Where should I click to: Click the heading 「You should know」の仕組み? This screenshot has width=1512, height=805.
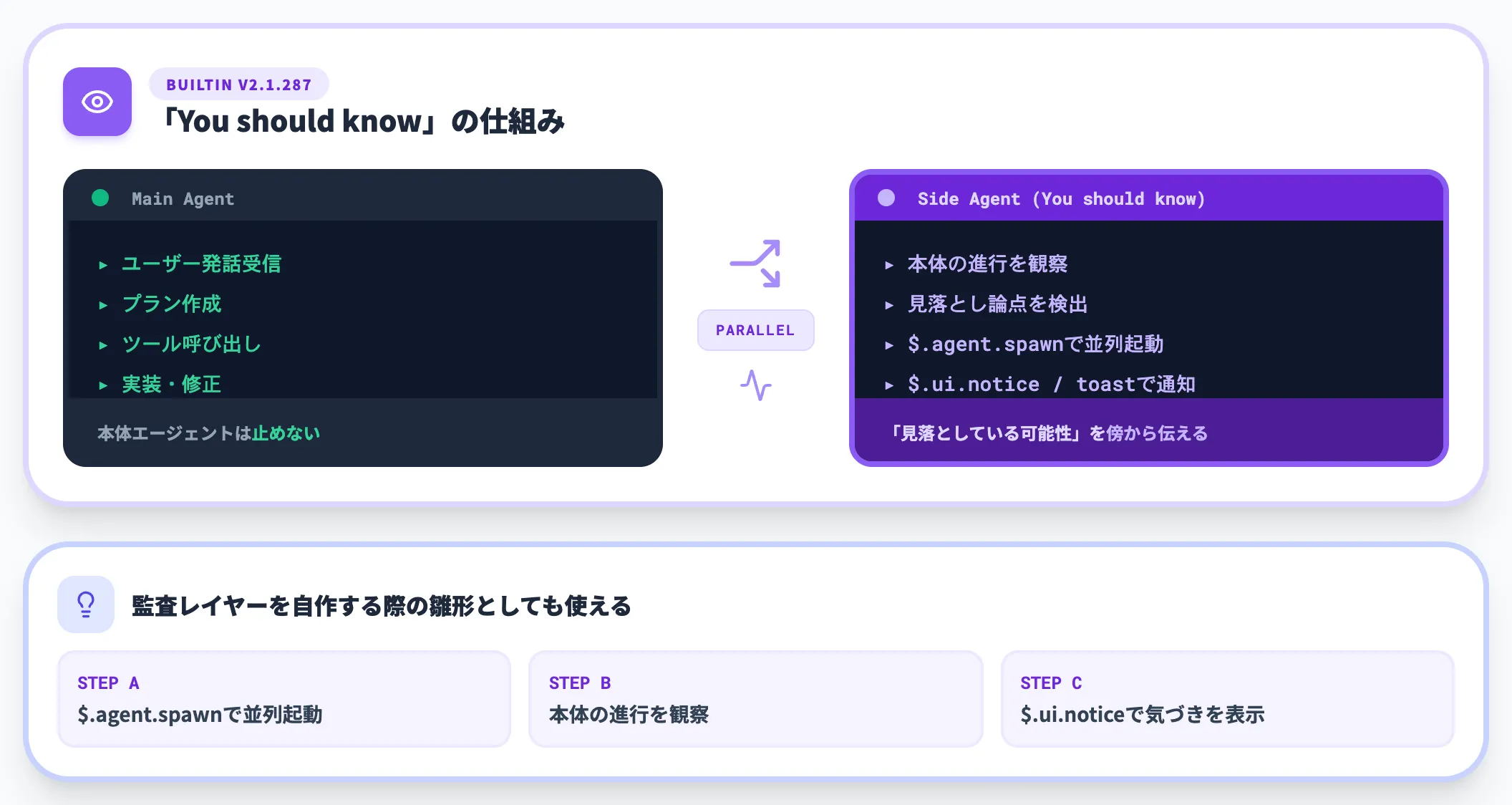[x=364, y=121]
